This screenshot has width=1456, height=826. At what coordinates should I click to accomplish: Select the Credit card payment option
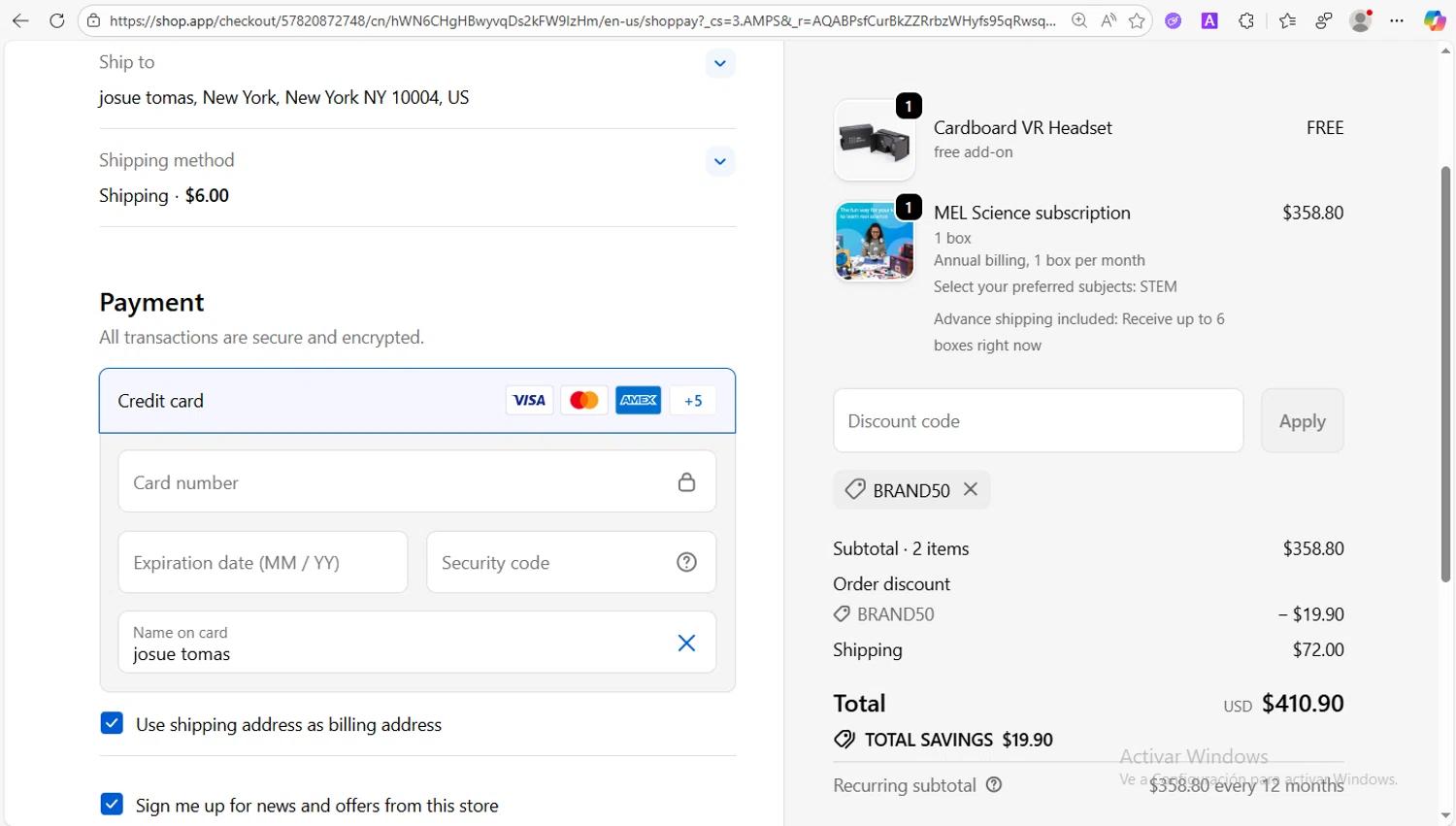pos(417,401)
